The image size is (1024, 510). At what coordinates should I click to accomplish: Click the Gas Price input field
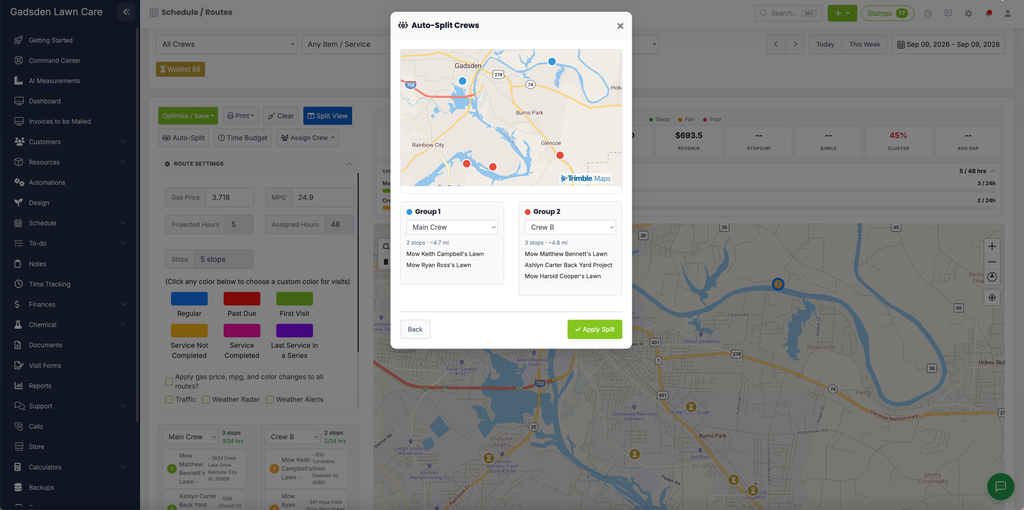[229, 197]
